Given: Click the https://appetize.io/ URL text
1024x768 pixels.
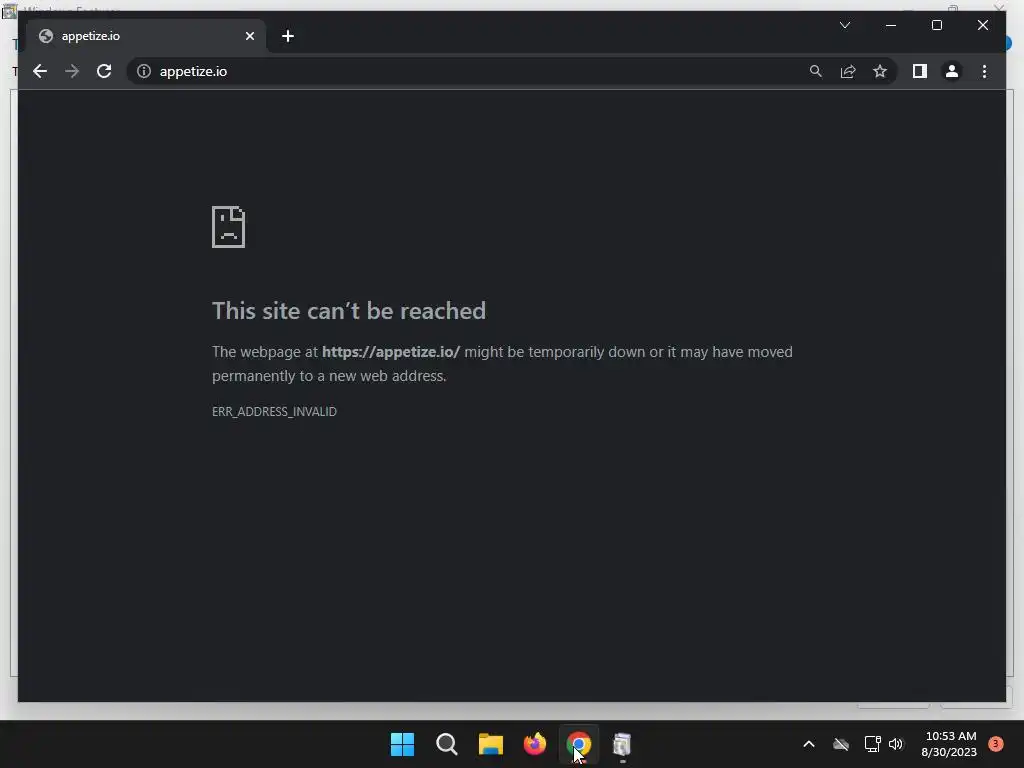Looking at the screenshot, I should tap(391, 352).
